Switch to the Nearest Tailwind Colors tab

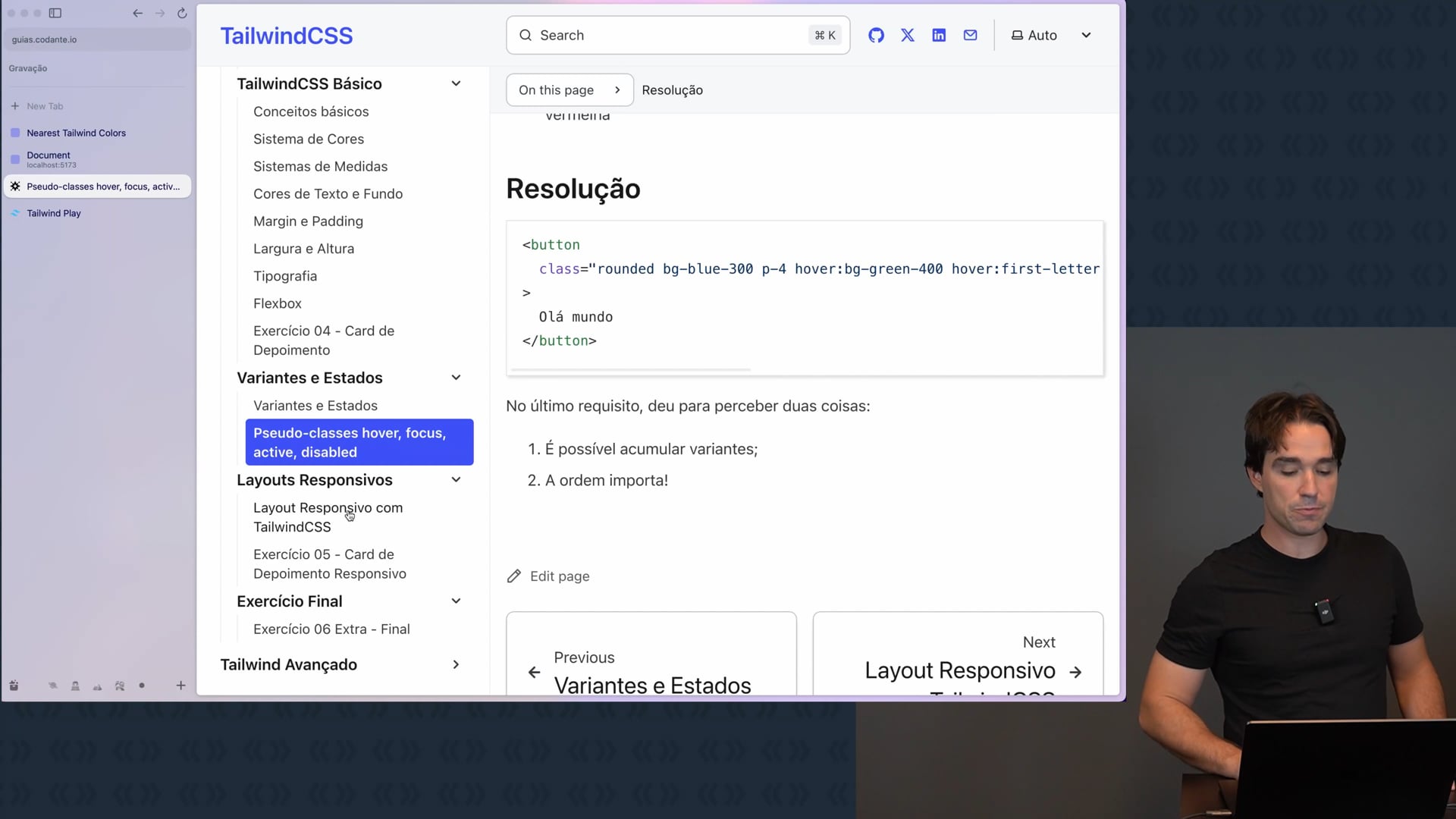tap(76, 133)
